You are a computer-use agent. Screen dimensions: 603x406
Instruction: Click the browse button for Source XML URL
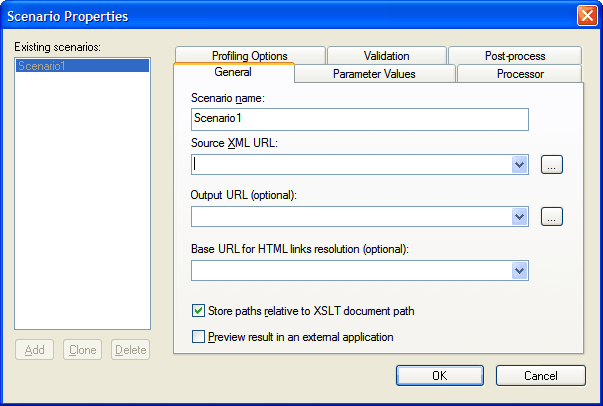552,165
